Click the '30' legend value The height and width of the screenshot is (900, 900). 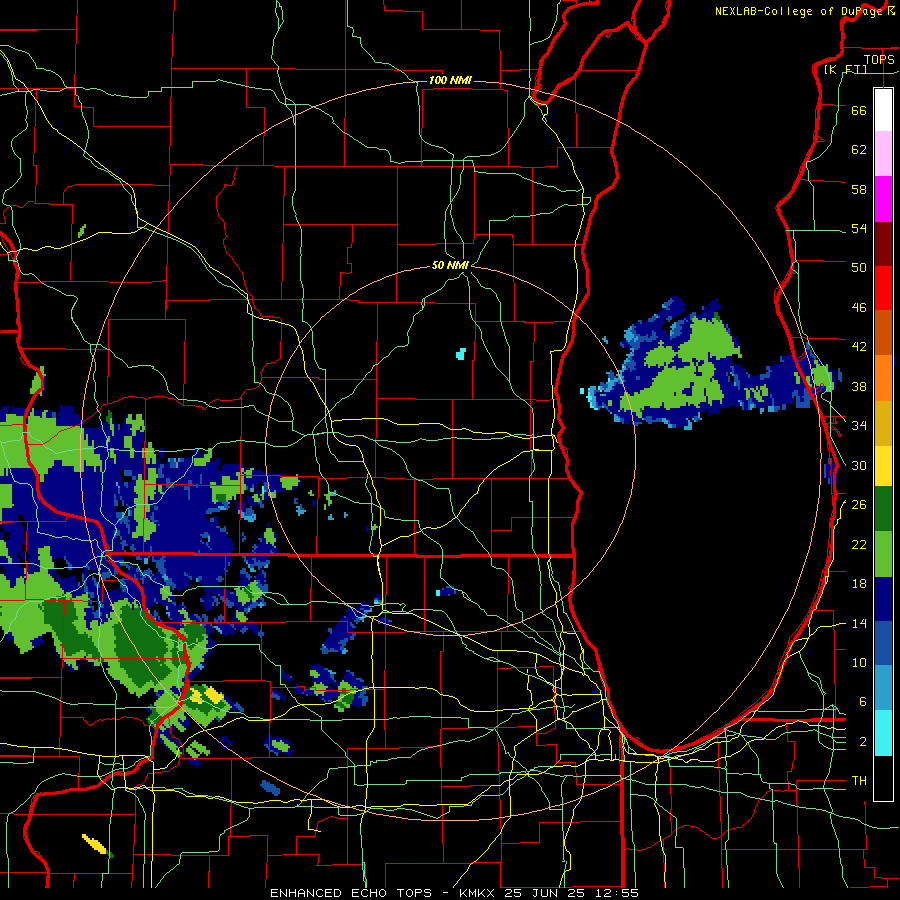859,465
